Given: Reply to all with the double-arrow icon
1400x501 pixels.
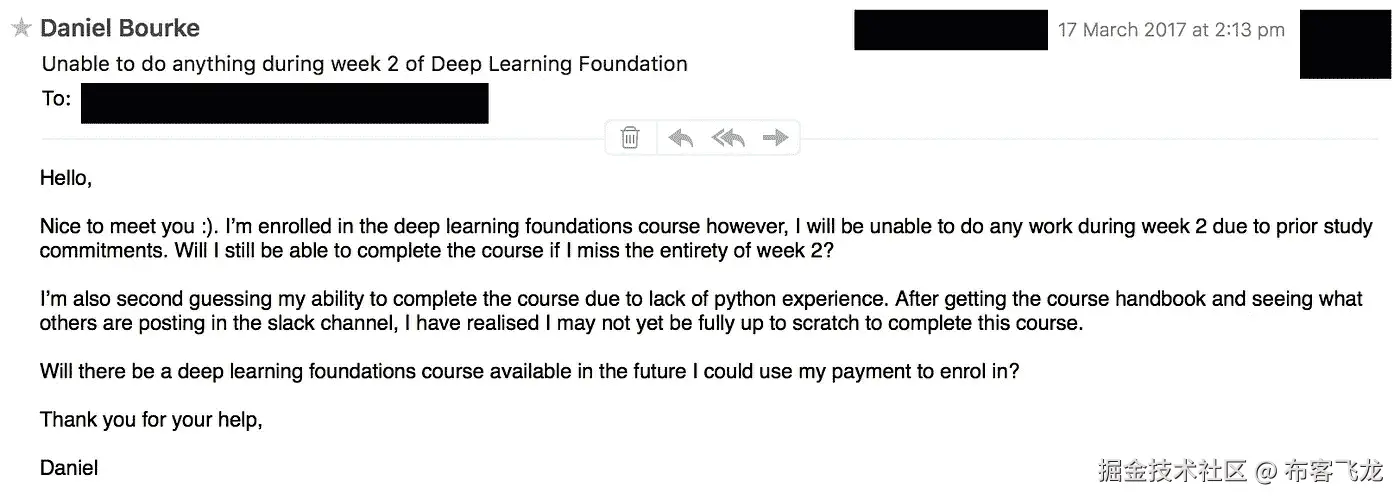Looking at the screenshot, I should point(728,138).
